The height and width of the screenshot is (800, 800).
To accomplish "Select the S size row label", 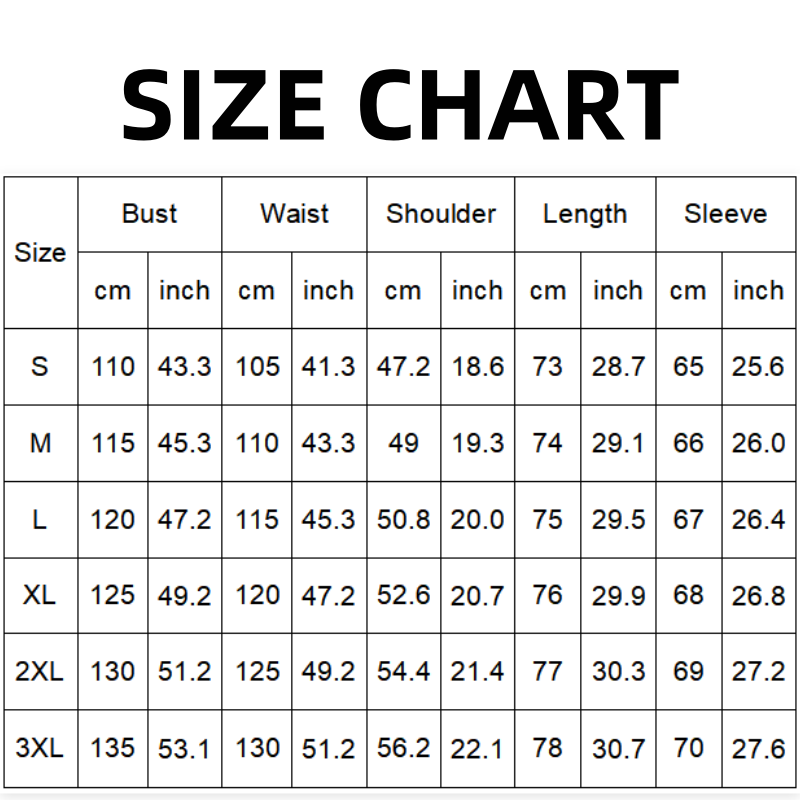I will tap(40, 367).
